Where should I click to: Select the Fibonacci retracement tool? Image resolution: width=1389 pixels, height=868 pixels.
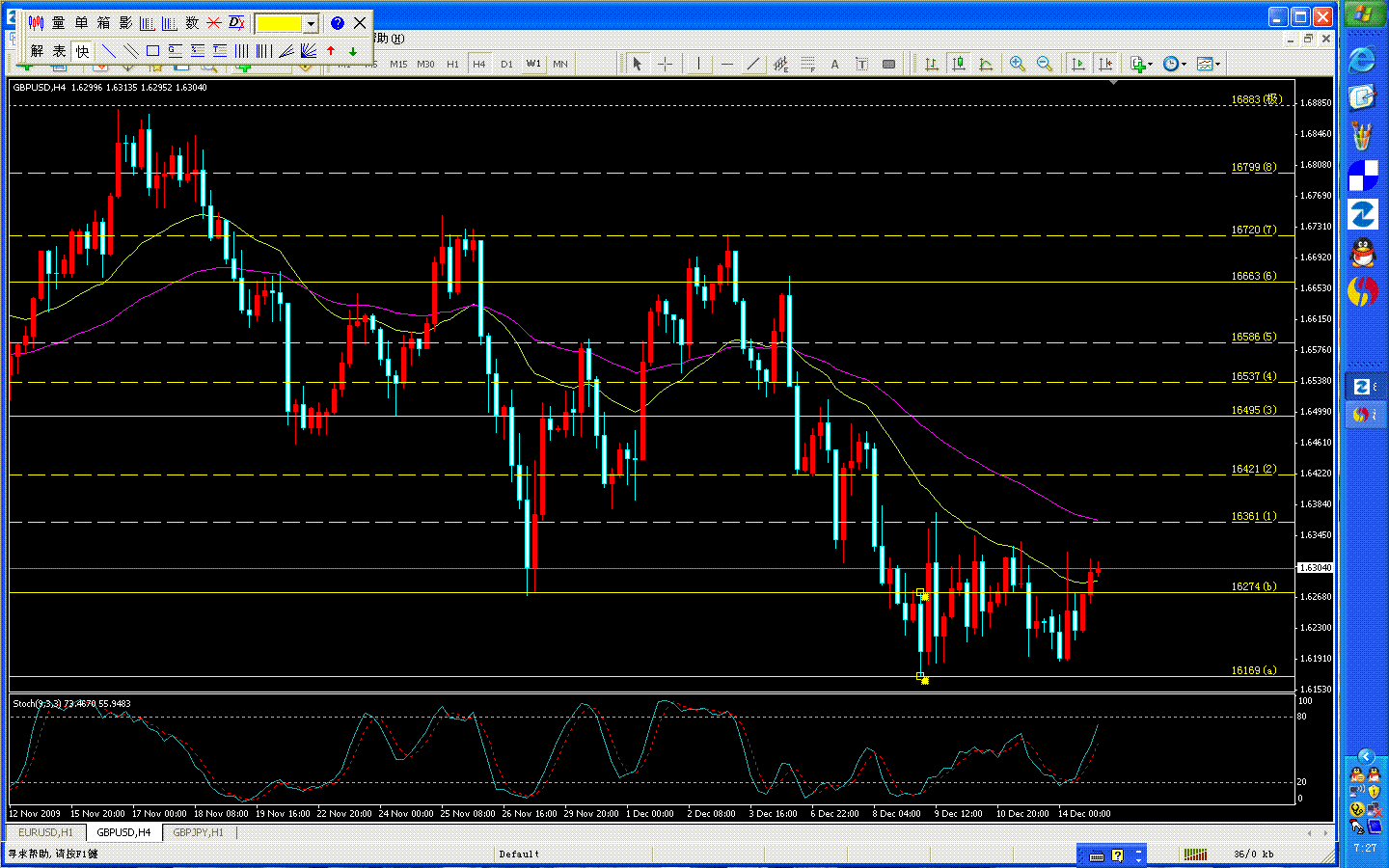(x=807, y=64)
